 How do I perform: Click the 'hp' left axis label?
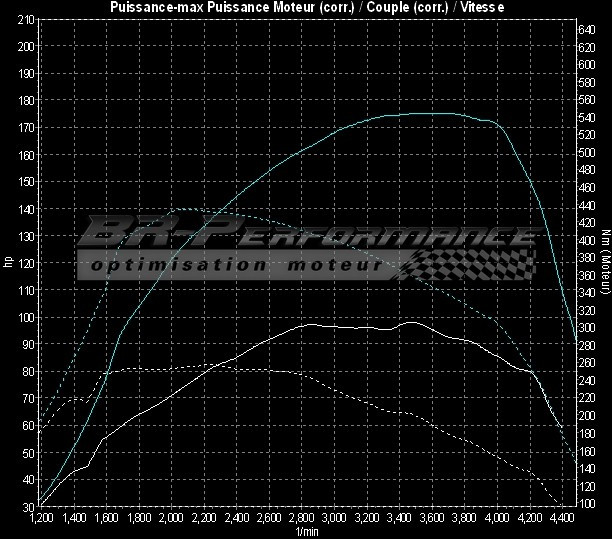pos(8,263)
